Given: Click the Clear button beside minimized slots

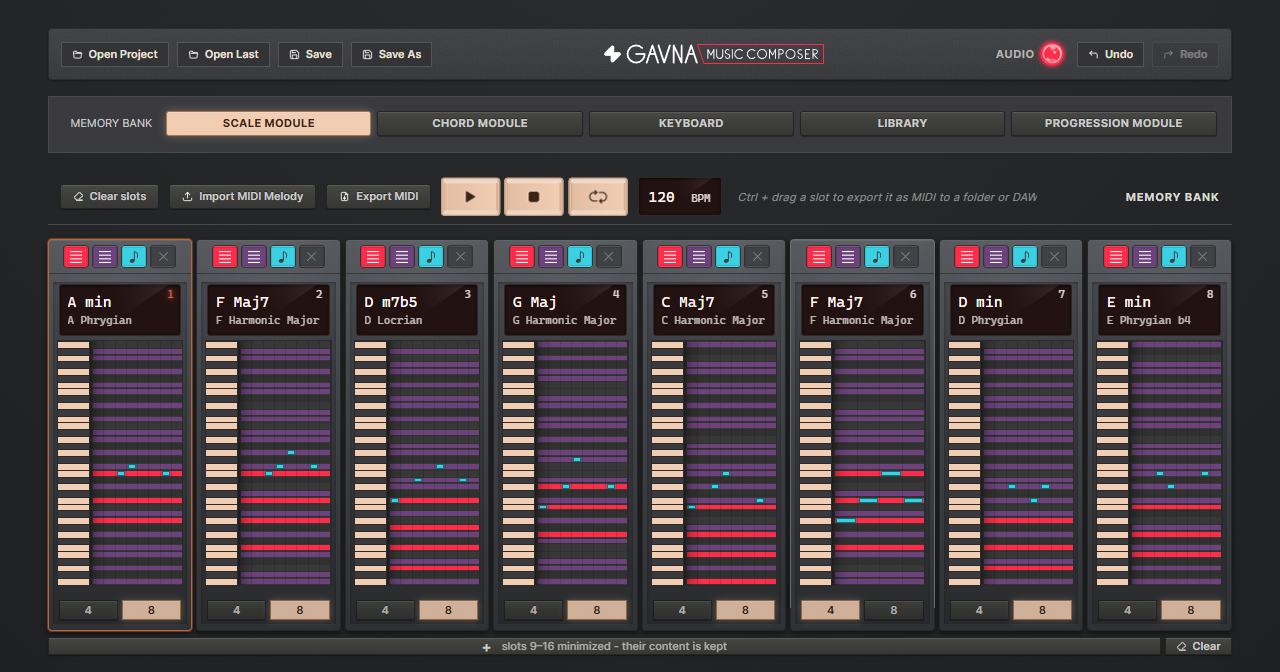Looking at the screenshot, I should 1198,647.
